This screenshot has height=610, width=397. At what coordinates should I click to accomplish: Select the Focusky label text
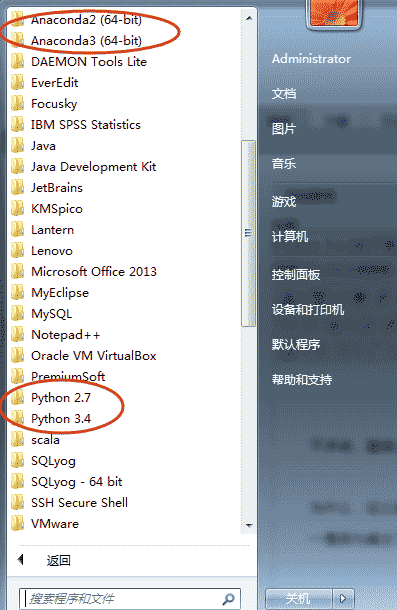click(x=54, y=103)
